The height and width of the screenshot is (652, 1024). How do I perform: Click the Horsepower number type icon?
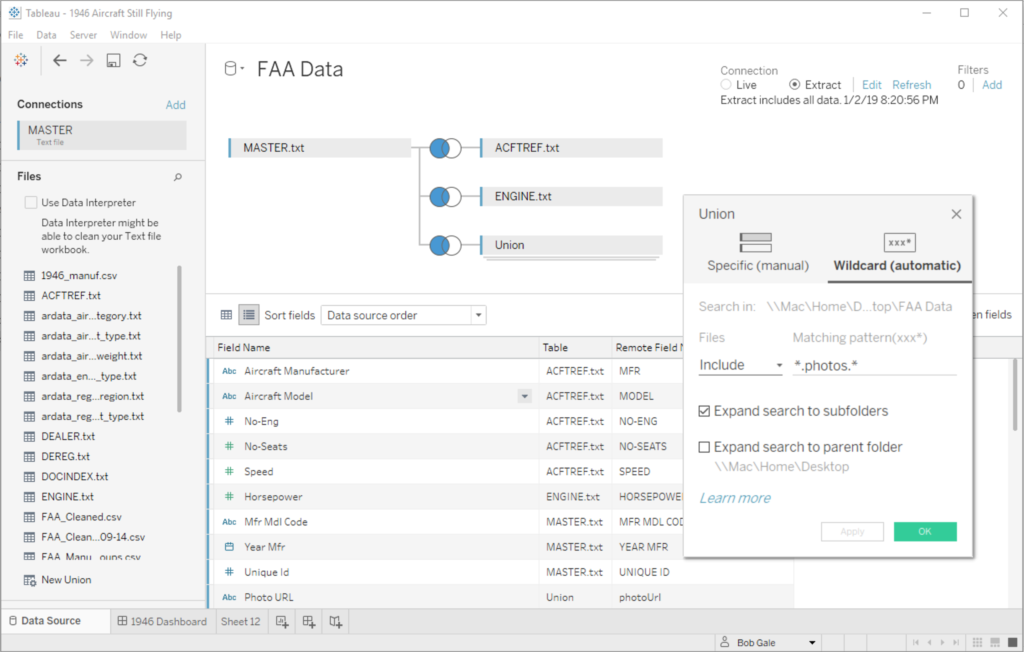(x=229, y=497)
